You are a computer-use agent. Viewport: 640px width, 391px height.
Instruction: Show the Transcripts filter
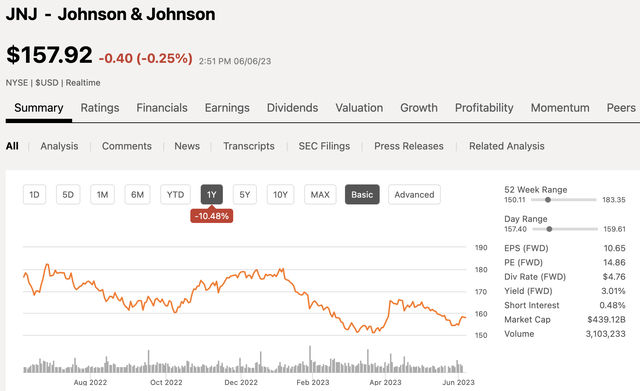[x=249, y=146]
